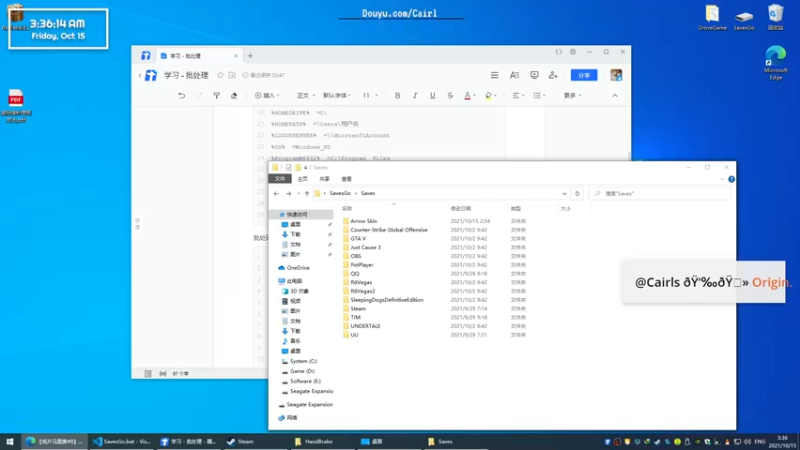Image resolution: width=800 pixels, height=450 pixels.
Task: Click undo in the document editor toolbar
Action: [x=182, y=95]
